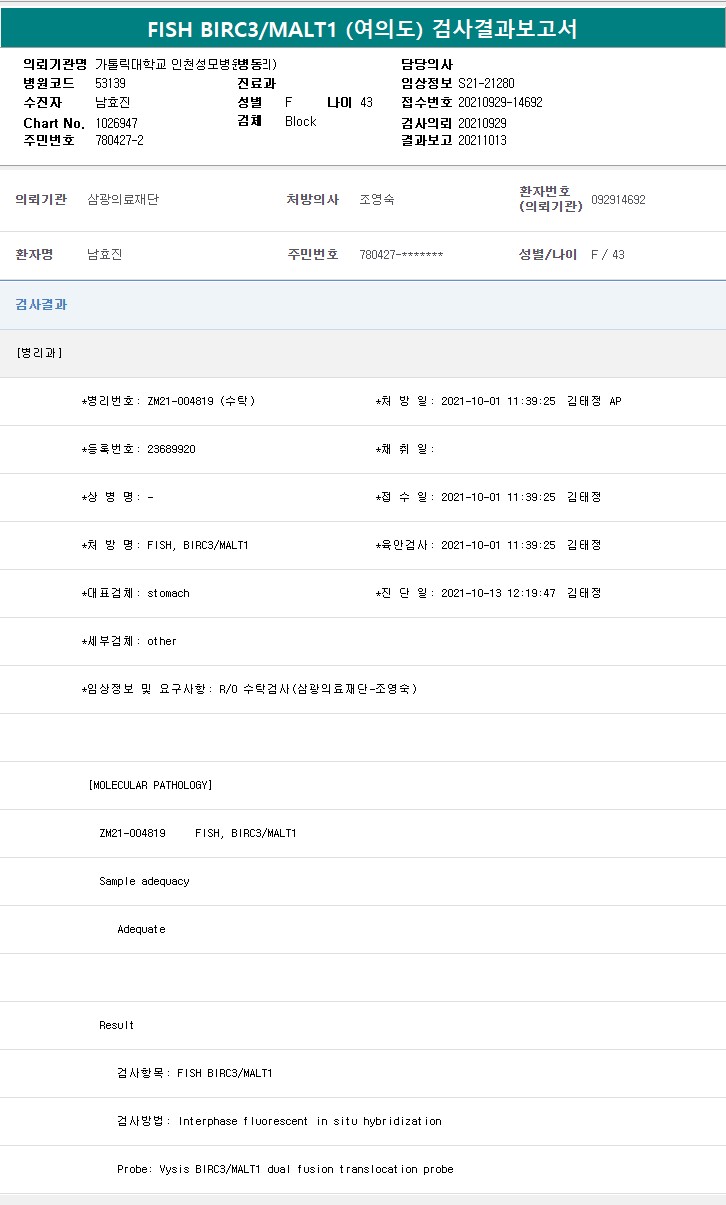The image size is (726, 1205).
Task: Select the 임상정보 value S21-21280
Action: 486,83
